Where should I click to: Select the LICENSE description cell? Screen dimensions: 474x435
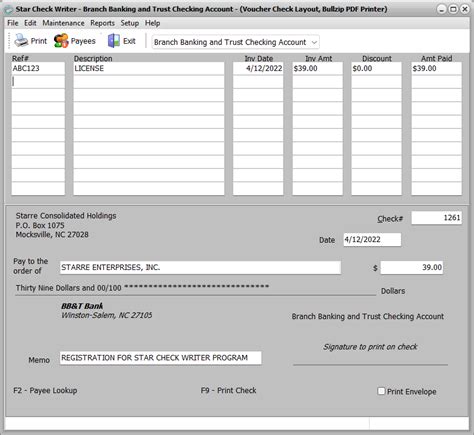click(149, 68)
